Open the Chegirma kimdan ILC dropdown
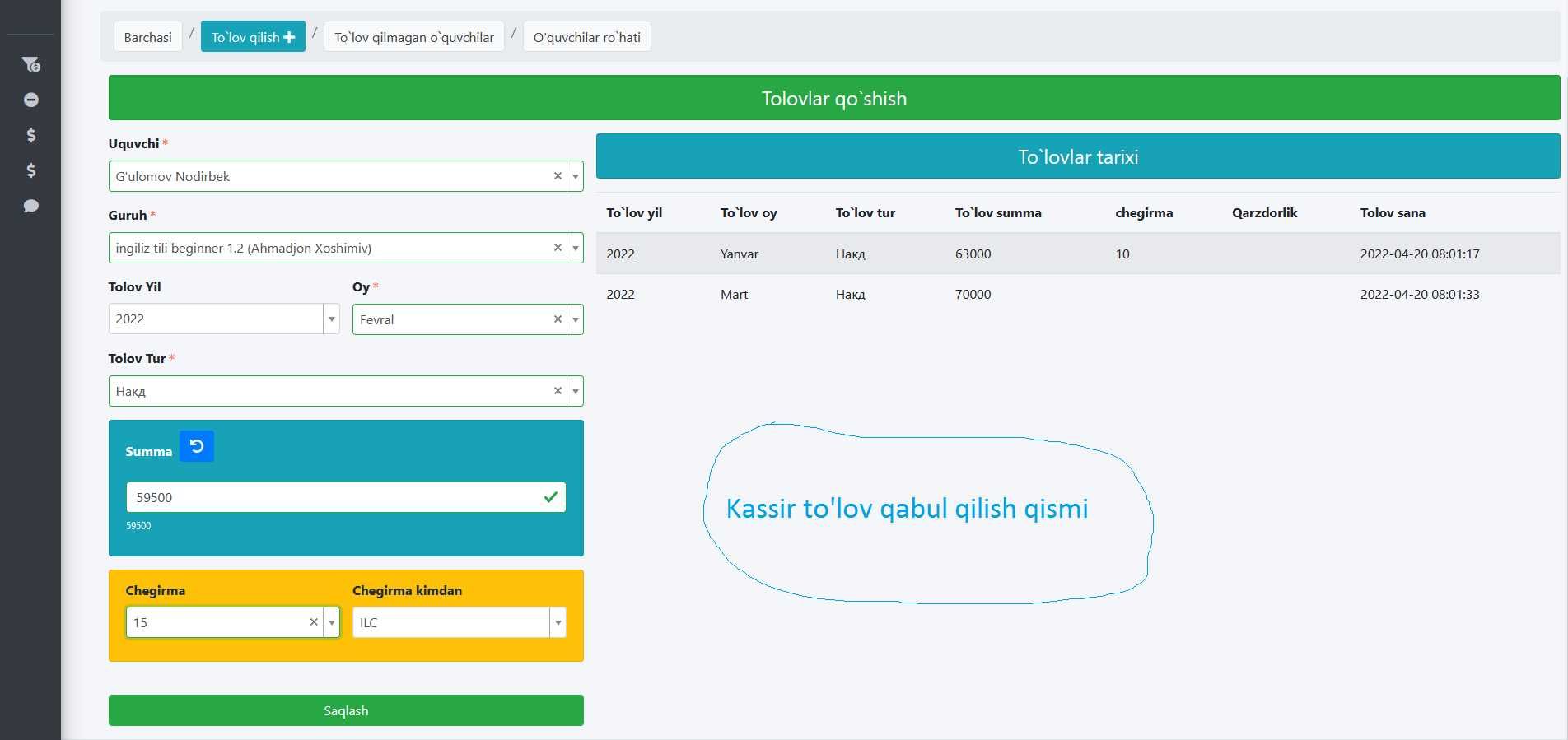The width and height of the screenshot is (1568, 740). coord(460,622)
